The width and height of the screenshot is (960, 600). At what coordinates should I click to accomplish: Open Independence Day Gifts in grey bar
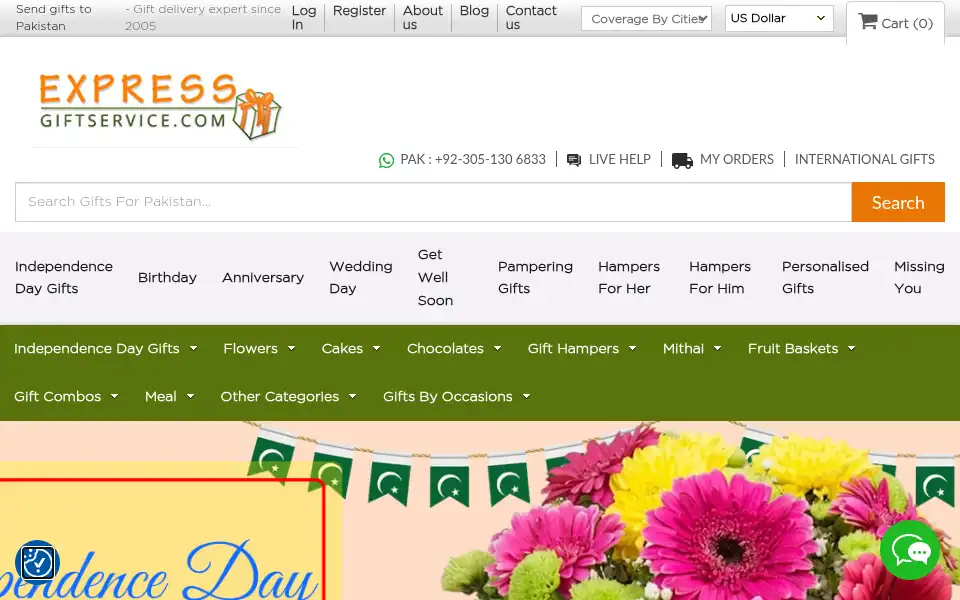click(x=64, y=277)
